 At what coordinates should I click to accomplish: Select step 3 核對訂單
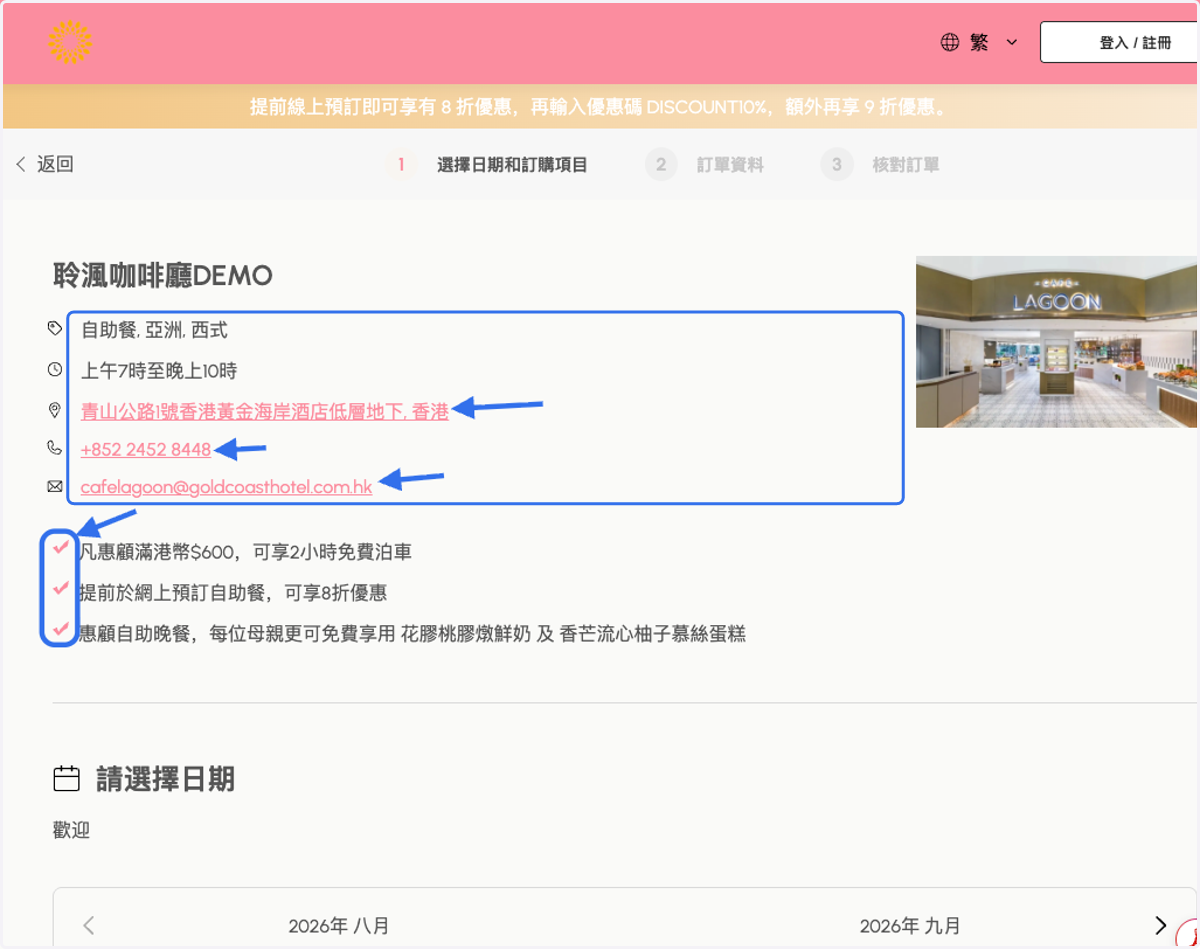coord(881,165)
